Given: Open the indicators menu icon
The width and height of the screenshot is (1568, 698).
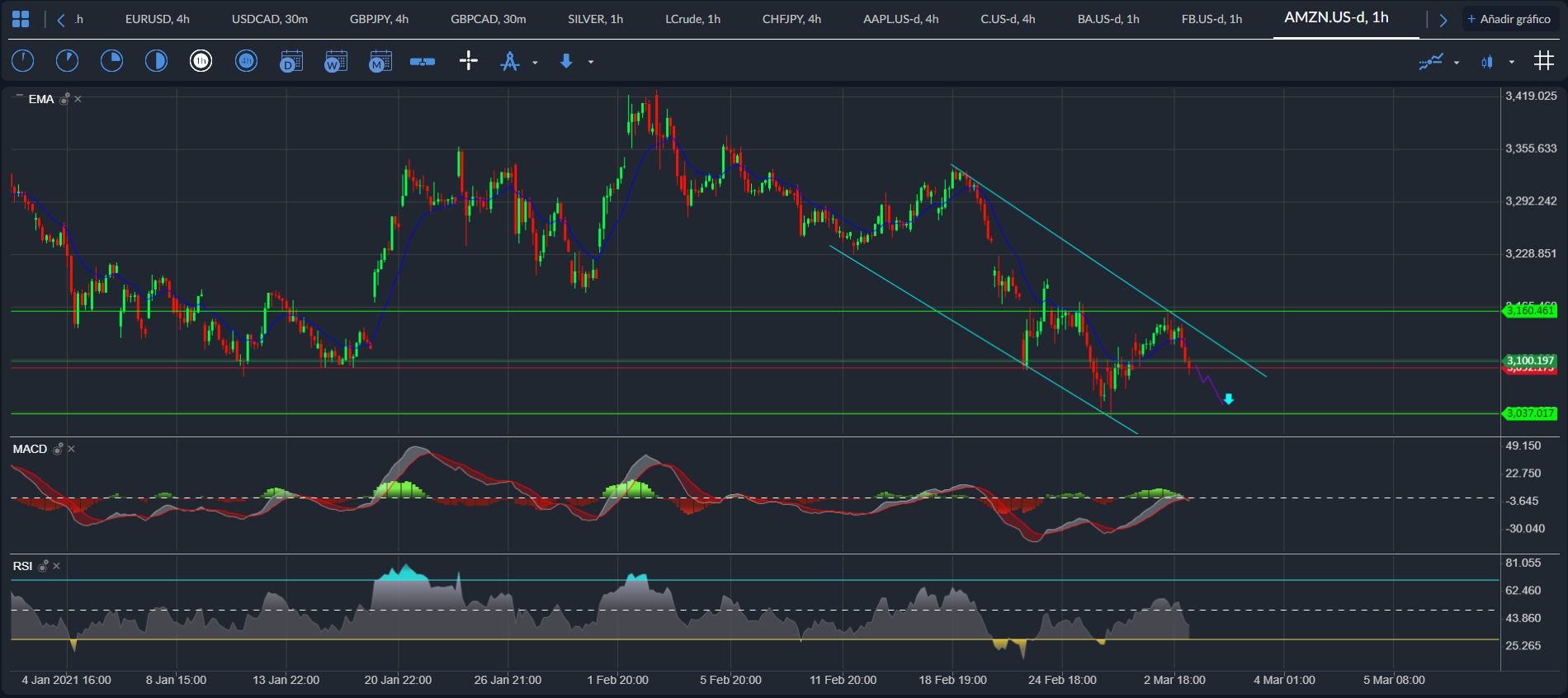Looking at the screenshot, I should [1431, 61].
